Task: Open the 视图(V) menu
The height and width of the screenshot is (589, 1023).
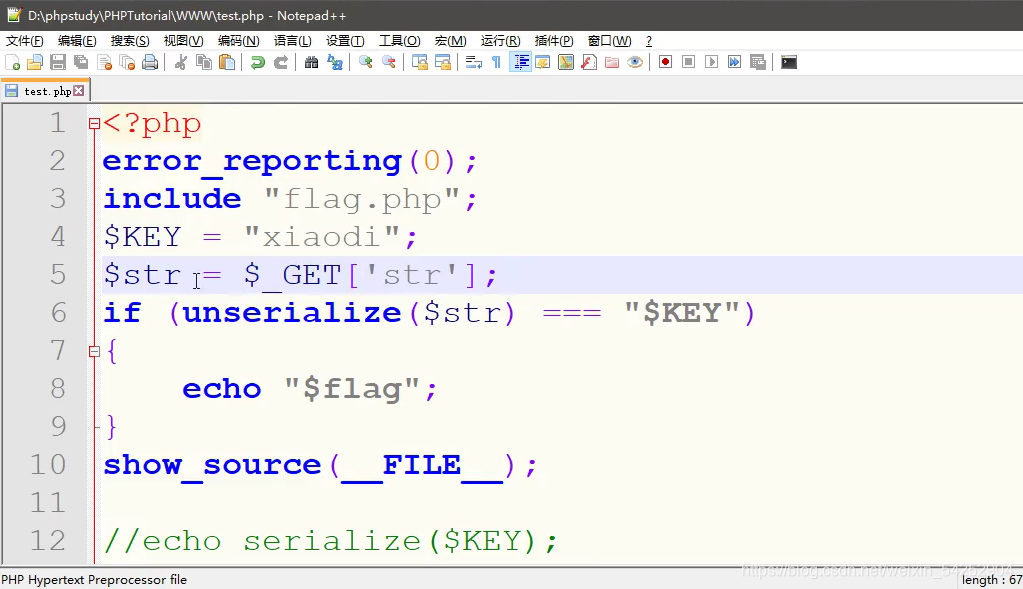Action: [183, 40]
